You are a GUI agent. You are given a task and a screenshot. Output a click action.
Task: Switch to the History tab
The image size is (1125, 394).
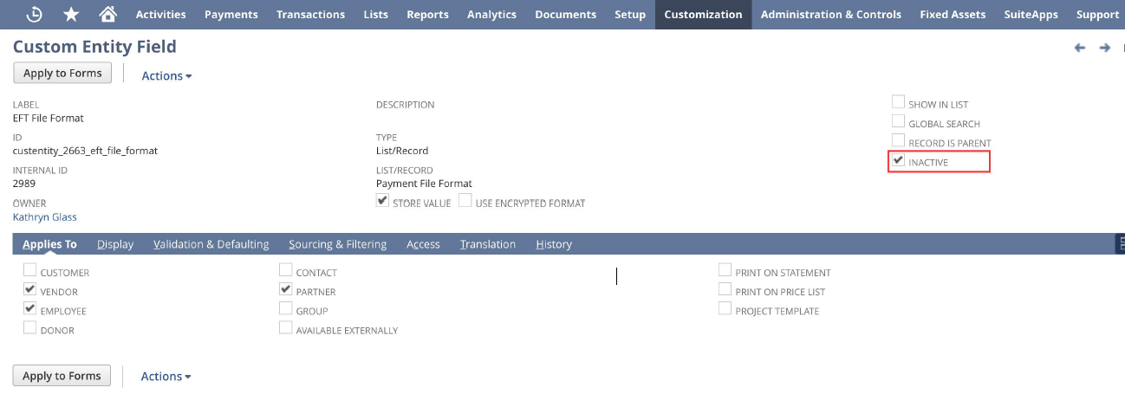point(554,244)
